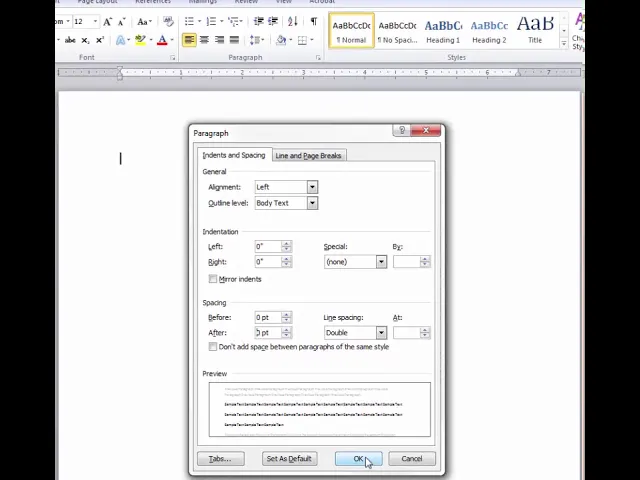
Task: Enable the Mirror indents checkbox
Action: [213, 279]
